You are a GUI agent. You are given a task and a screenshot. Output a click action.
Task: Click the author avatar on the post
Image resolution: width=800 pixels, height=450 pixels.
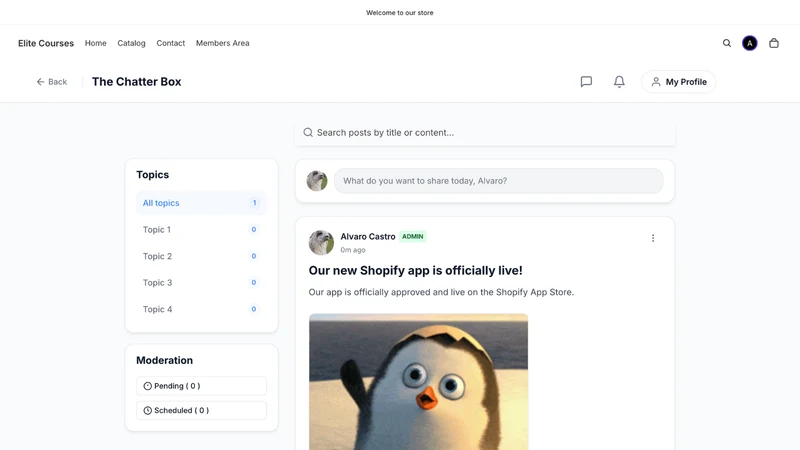pos(321,242)
